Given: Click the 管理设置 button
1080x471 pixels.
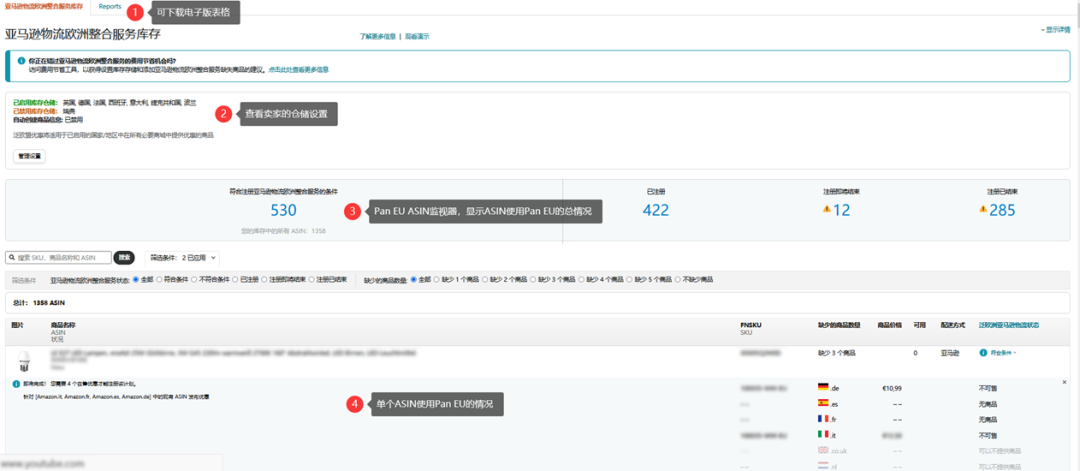Looking at the screenshot, I should (x=30, y=156).
